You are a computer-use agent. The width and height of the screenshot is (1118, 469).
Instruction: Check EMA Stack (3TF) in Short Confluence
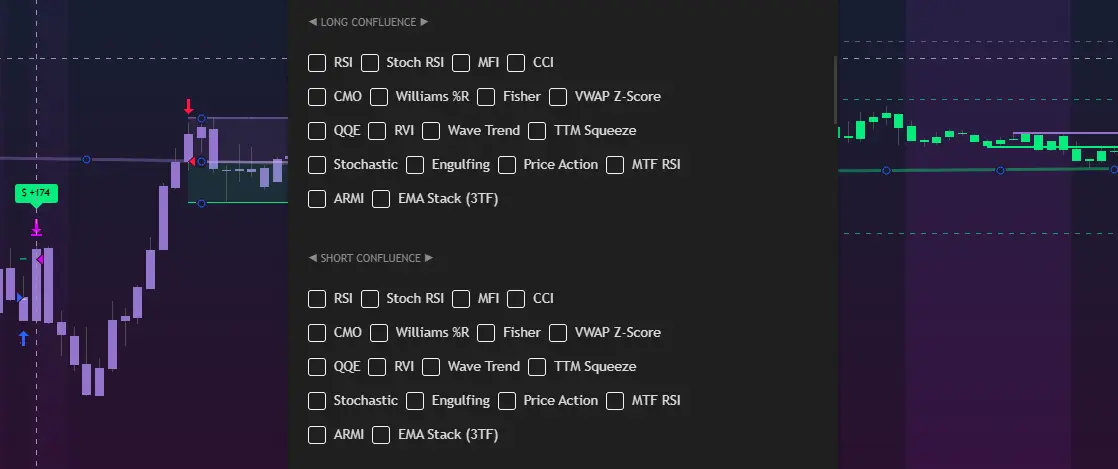pos(381,435)
